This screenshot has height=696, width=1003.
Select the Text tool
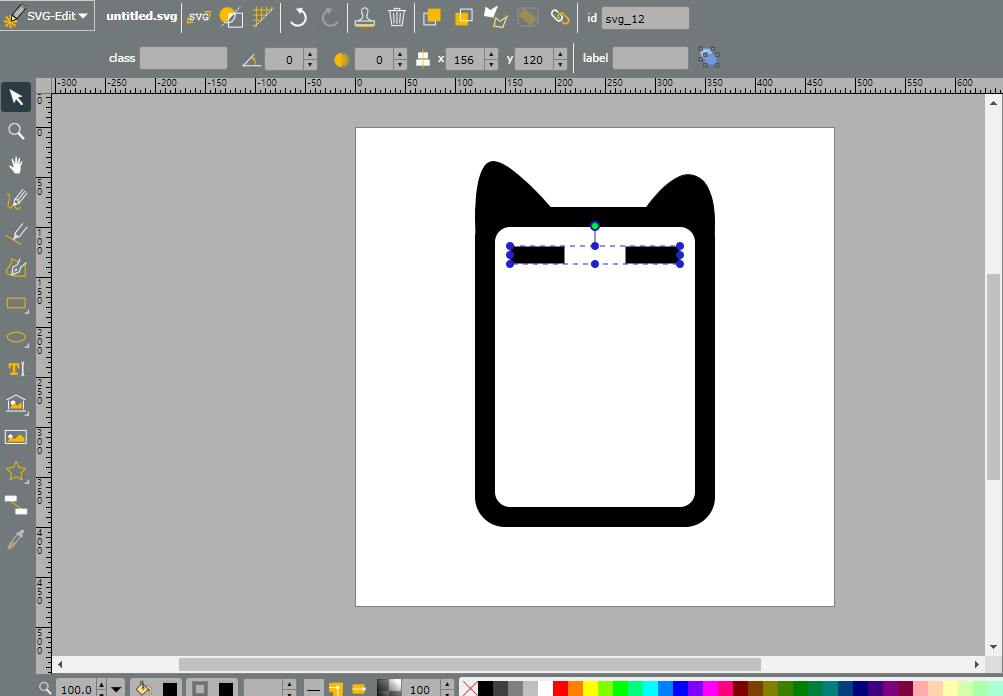pyautogui.click(x=16, y=369)
